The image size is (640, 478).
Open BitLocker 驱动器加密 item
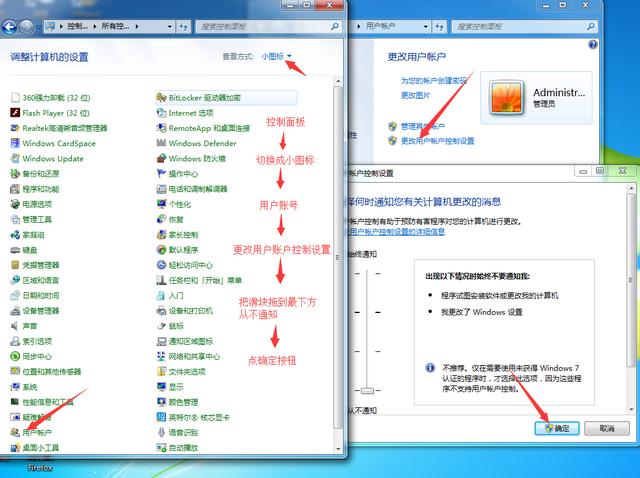161,97
